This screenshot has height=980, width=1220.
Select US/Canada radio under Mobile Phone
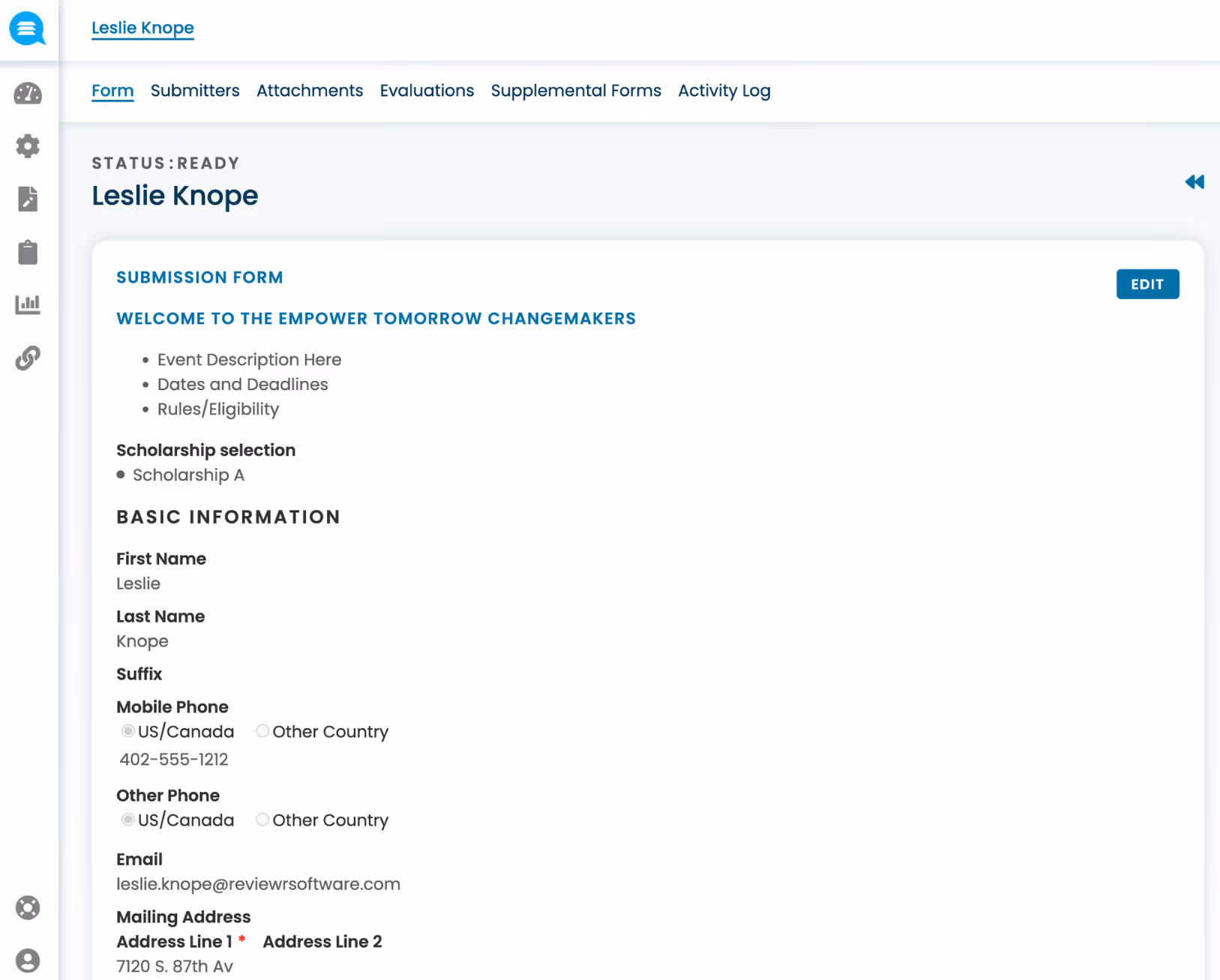pyautogui.click(x=128, y=731)
